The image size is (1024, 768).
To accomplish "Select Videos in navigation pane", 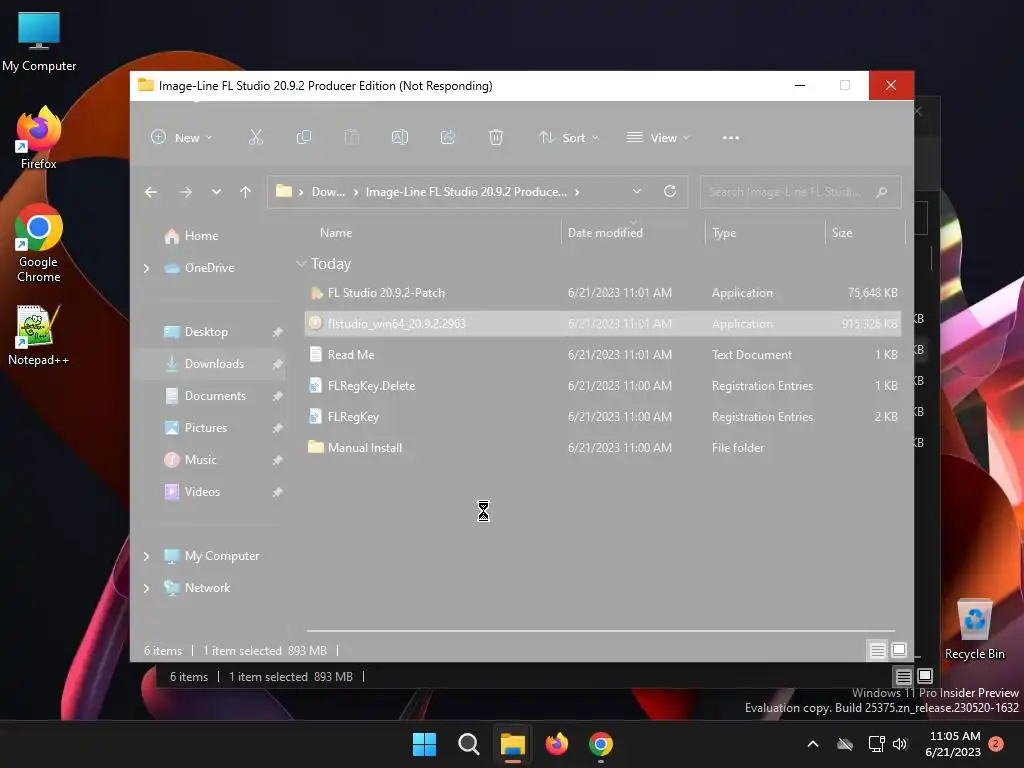I will coord(202,492).
